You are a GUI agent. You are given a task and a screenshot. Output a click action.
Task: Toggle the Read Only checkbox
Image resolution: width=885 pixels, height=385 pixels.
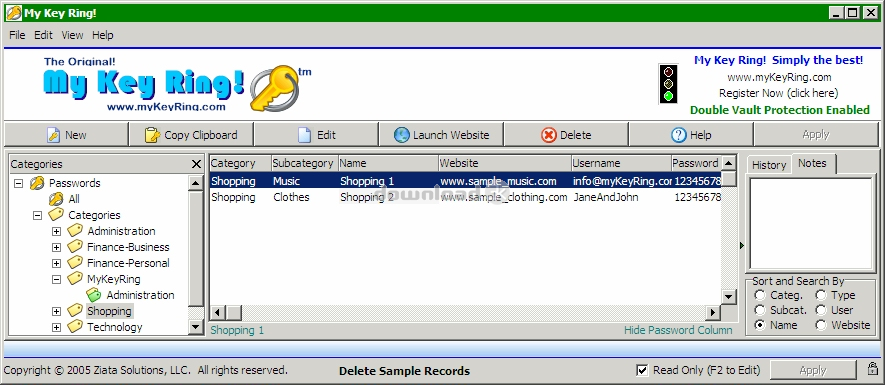642,370
